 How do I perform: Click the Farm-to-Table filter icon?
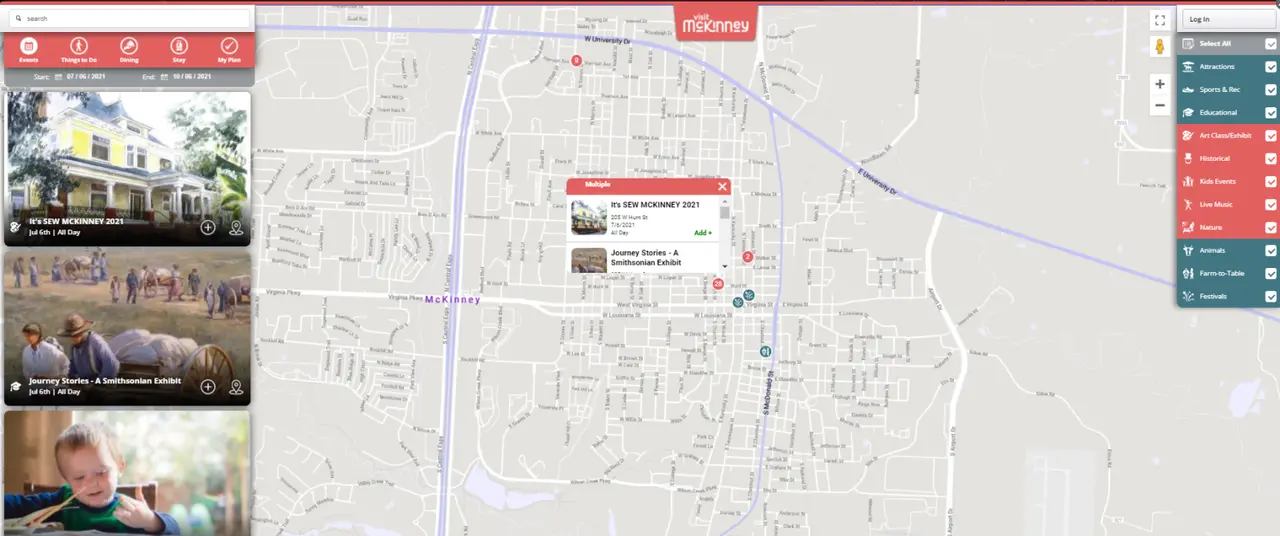1188,273
